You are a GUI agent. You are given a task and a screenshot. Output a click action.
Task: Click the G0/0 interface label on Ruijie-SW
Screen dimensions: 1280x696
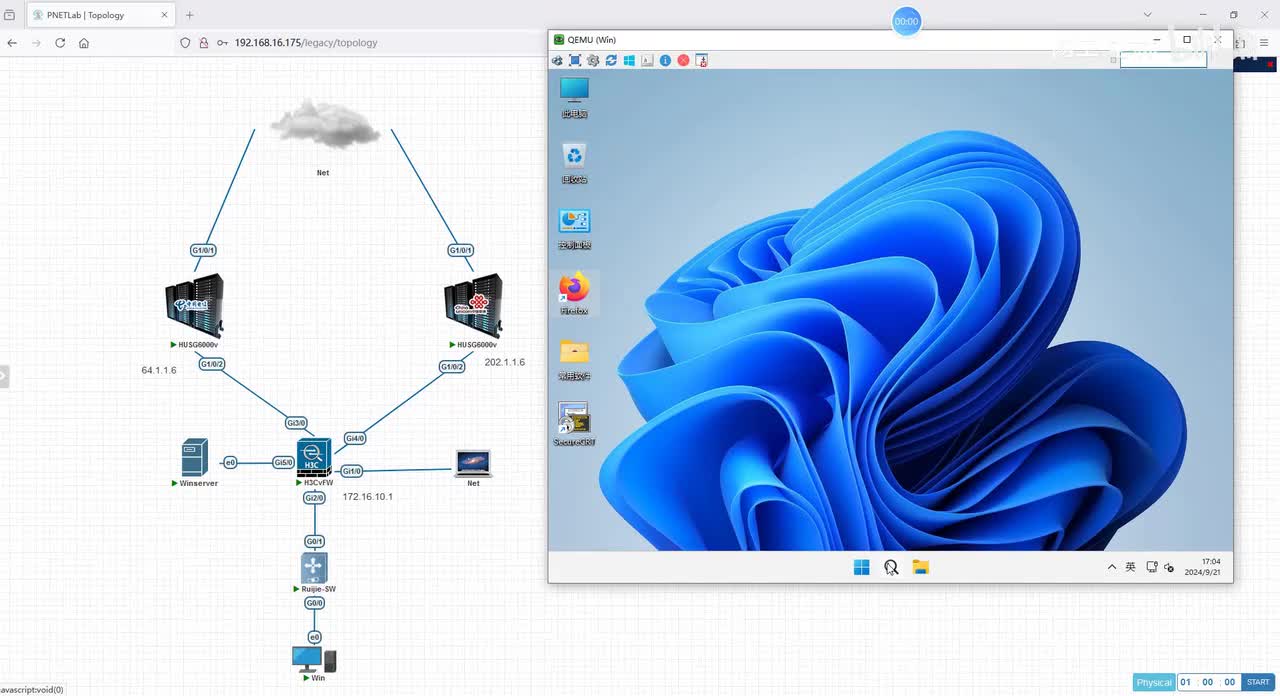314,603
